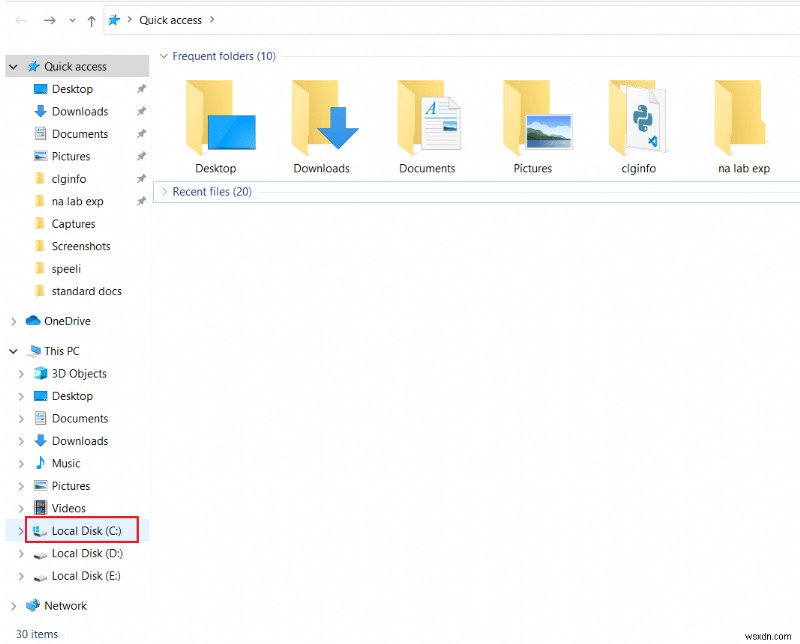Select 3D Objects folder
This screenshot has width=800, height=644.
[x=79, y=374]
